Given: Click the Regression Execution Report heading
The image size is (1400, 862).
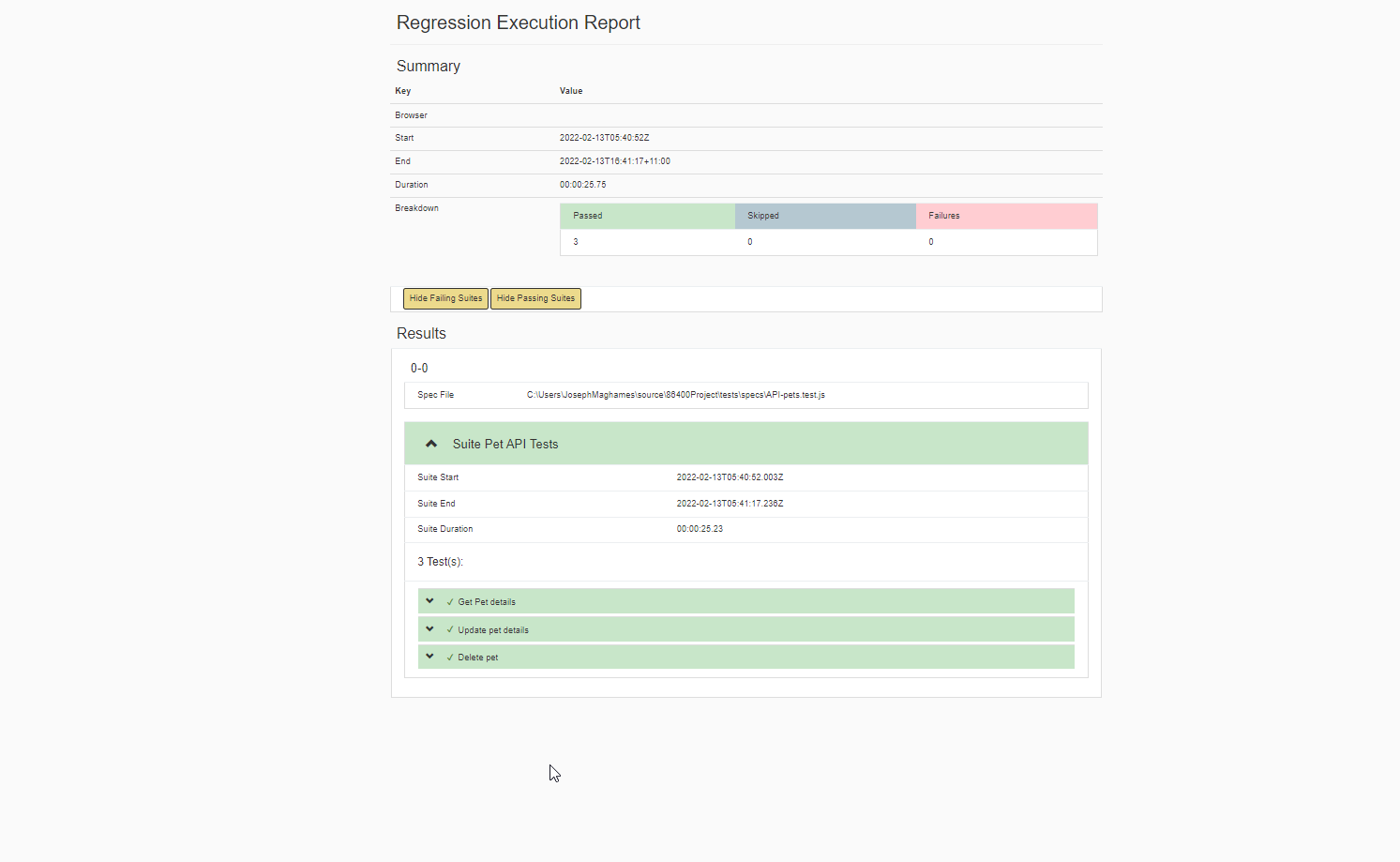Looking at the screenshot, I should point(518,23).
